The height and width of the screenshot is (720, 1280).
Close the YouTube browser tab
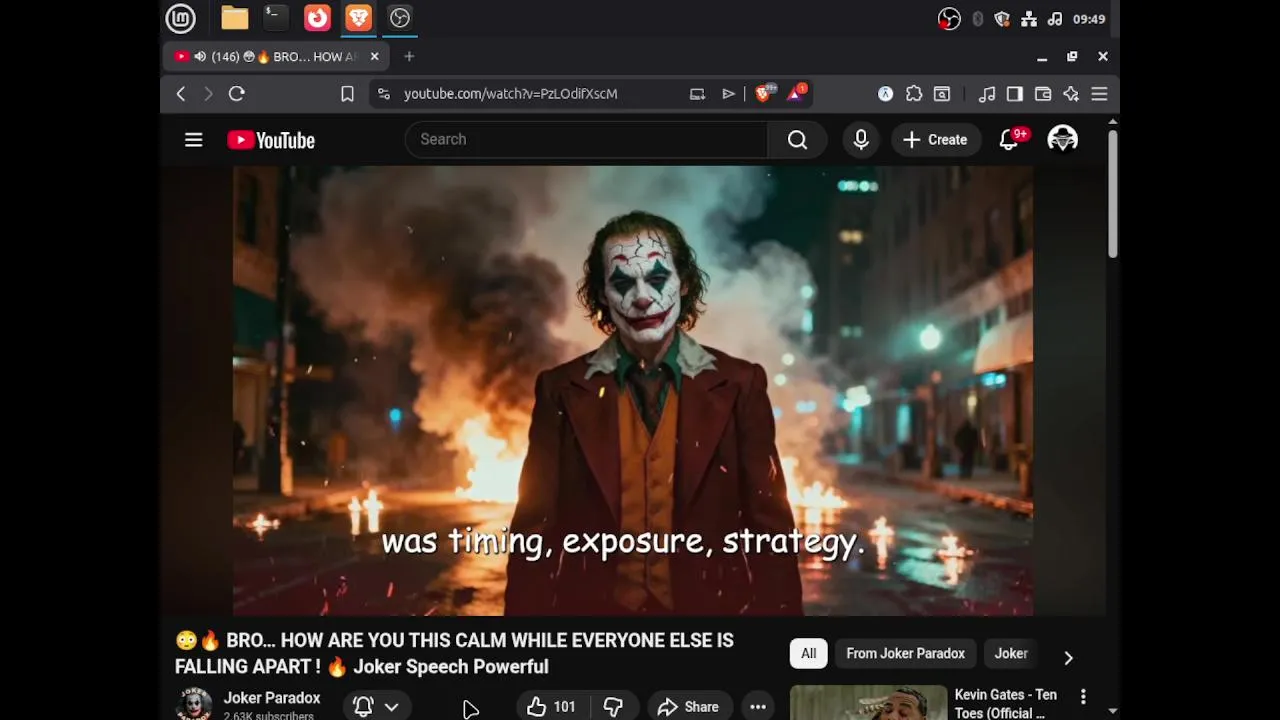[375, 57]
